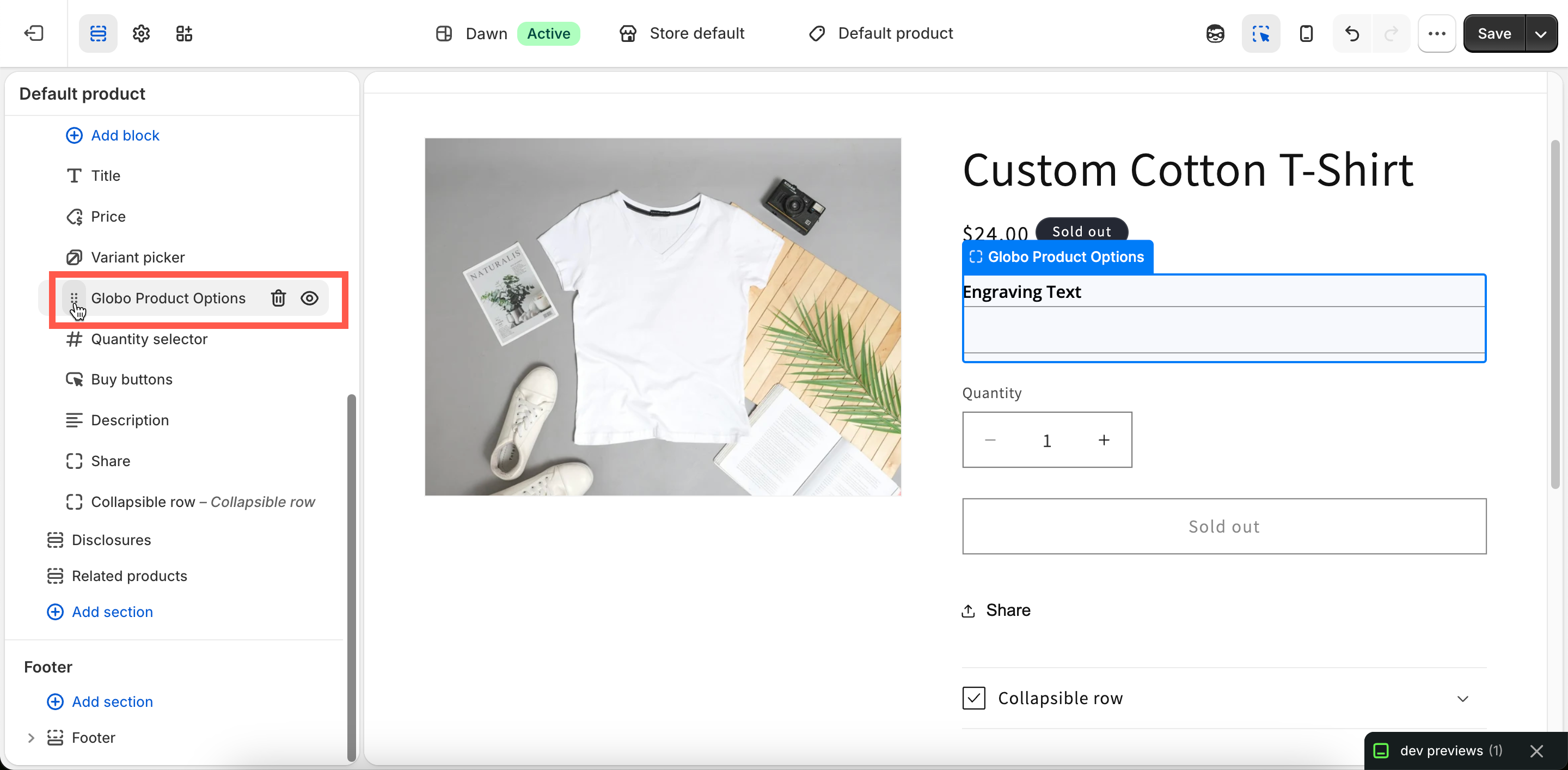Undo the last change
The height and width of the screenshot is (770, 1568).
[x=1352, y=33]
